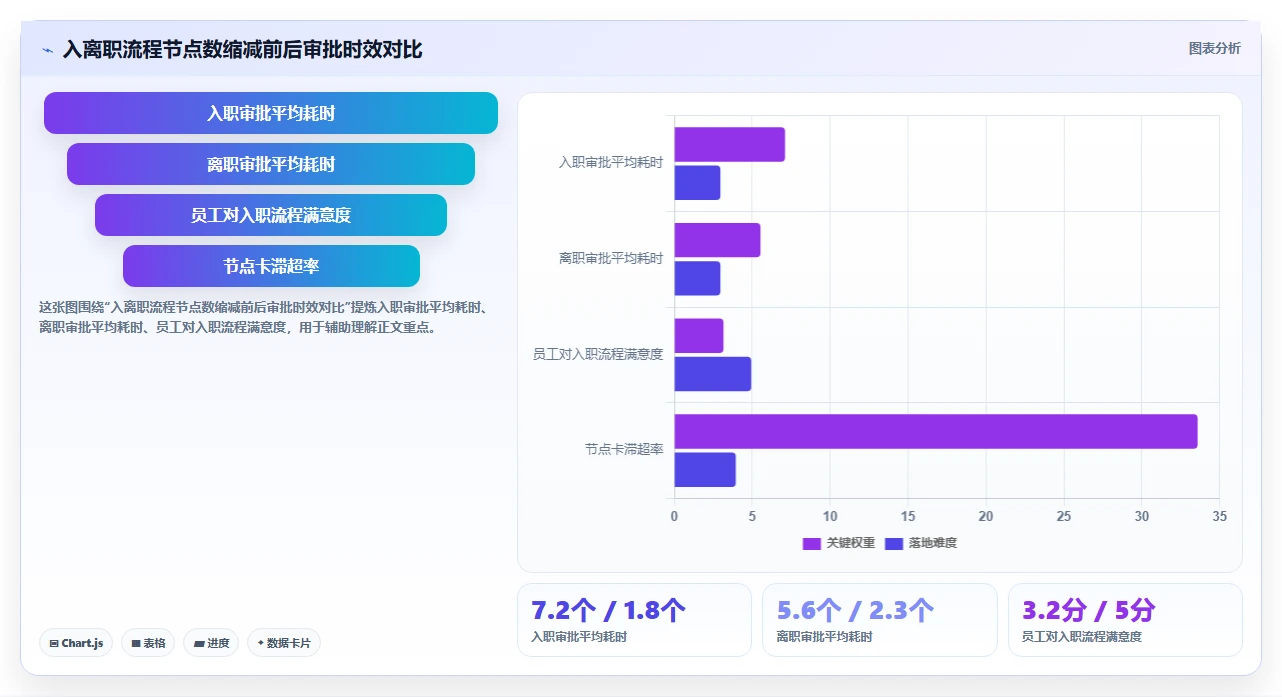Click the 5.6个 / 2.3个 data card

pyautogui.click(x=880, y=620)
